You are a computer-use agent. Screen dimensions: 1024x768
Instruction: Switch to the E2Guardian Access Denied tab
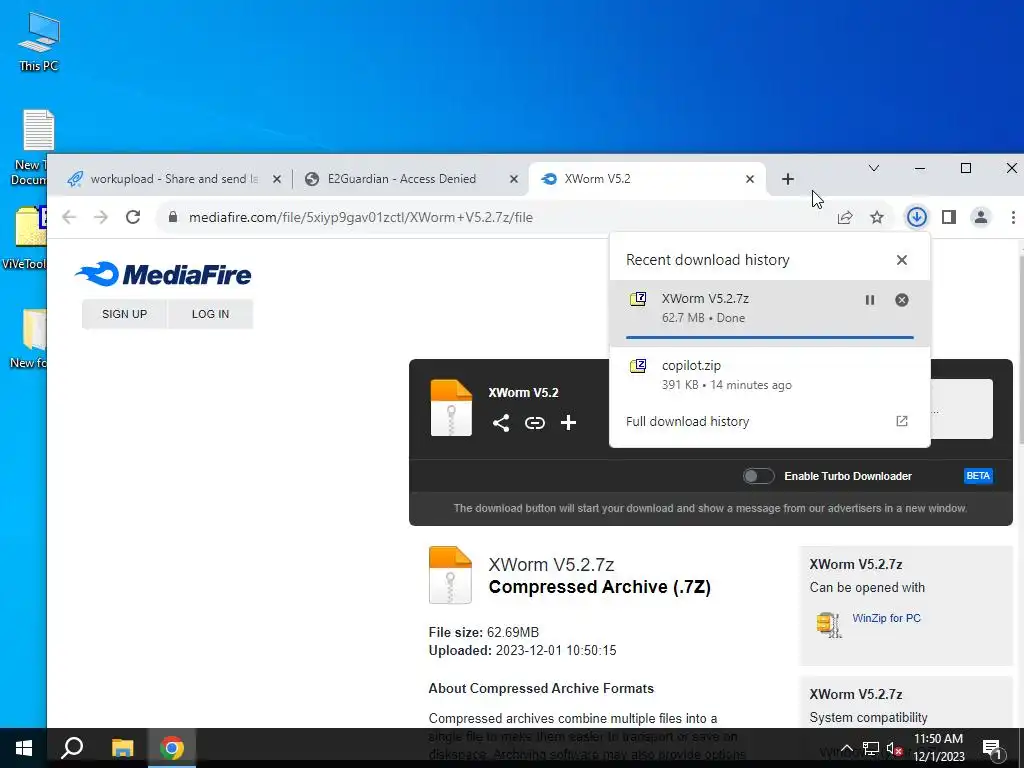click(411, 179)
